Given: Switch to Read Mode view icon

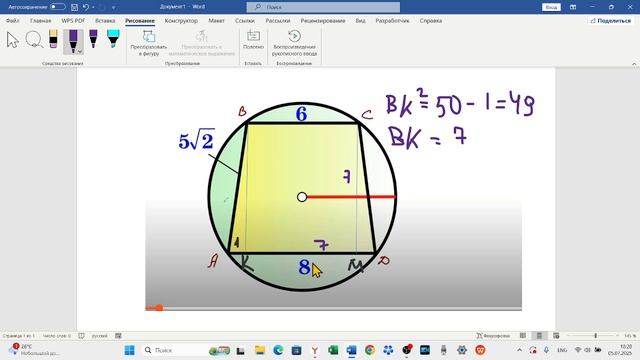Looking at the screenshot, I should click(523, 336).
